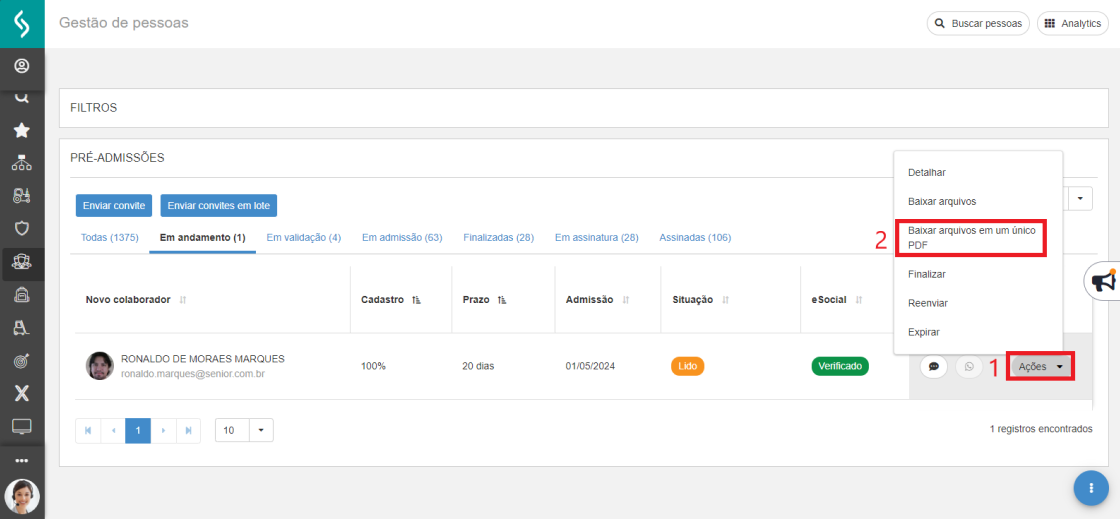Click Enviar convites em lote button
This screenshot has height=519, width=1120.
[x=219, y=205]
